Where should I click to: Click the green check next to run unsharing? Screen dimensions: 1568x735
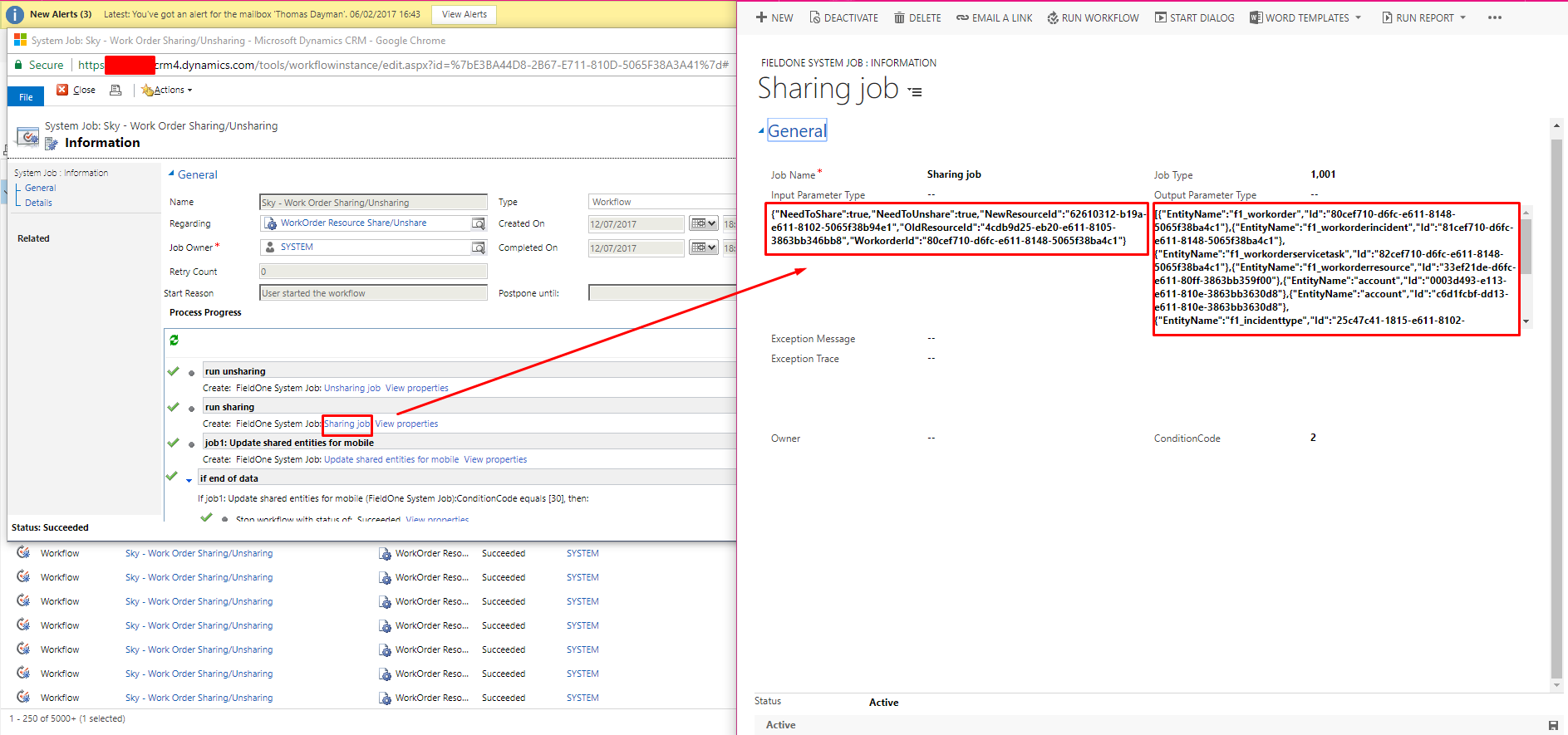tap(173, 371)
